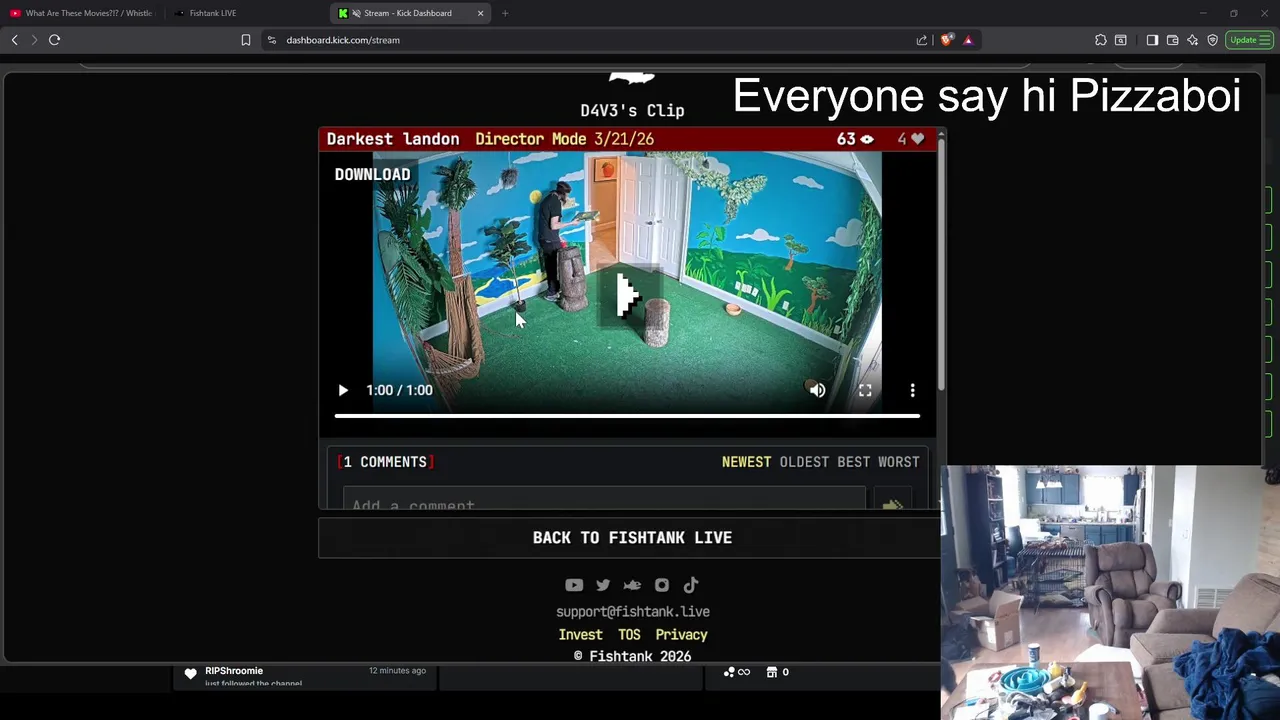1280x720 pixels.
Task: Close the Kick Dashboard tab
Action: point(480,13)
